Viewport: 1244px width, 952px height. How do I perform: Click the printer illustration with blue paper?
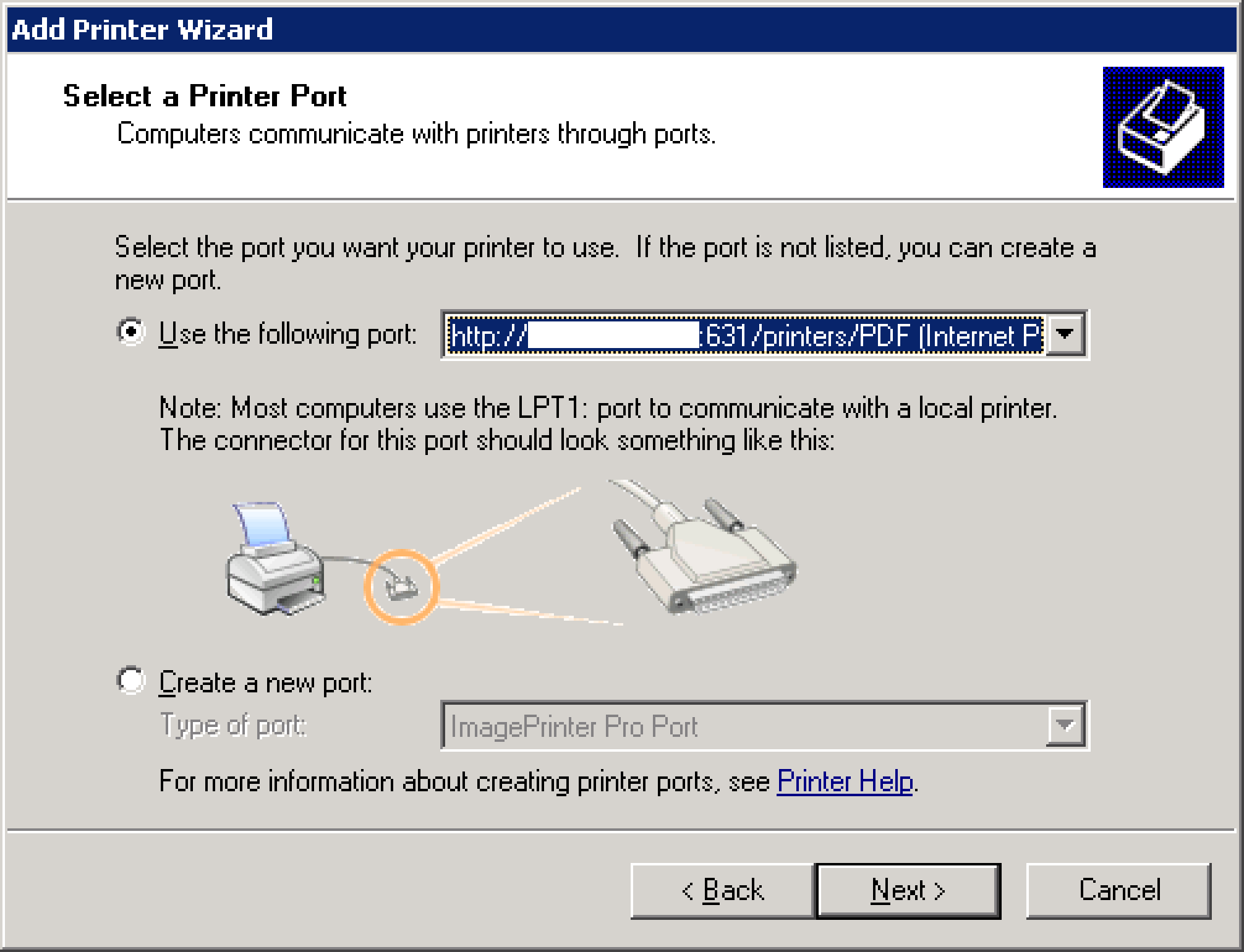pos(275,558)
